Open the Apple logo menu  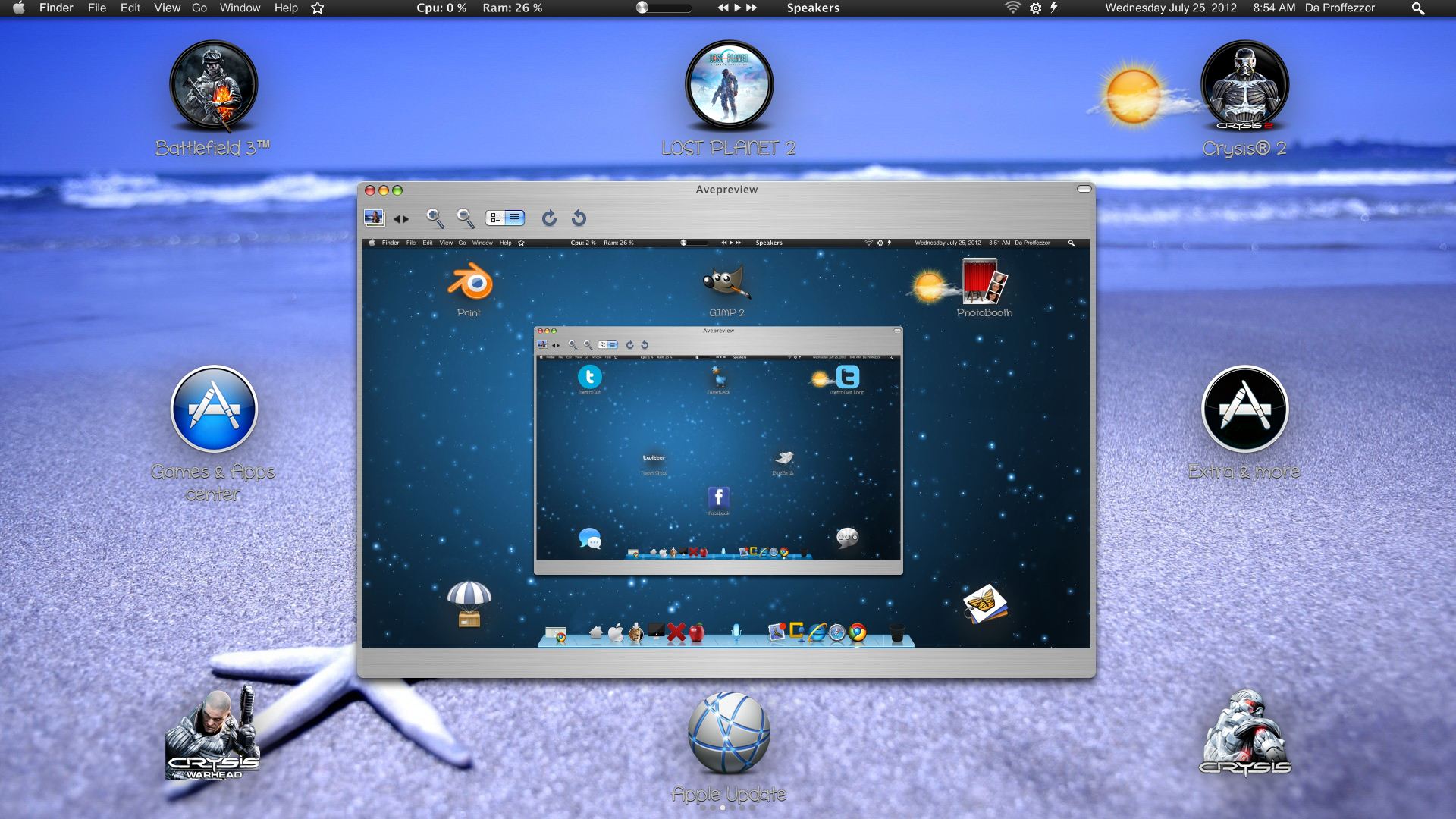point(20,8)
